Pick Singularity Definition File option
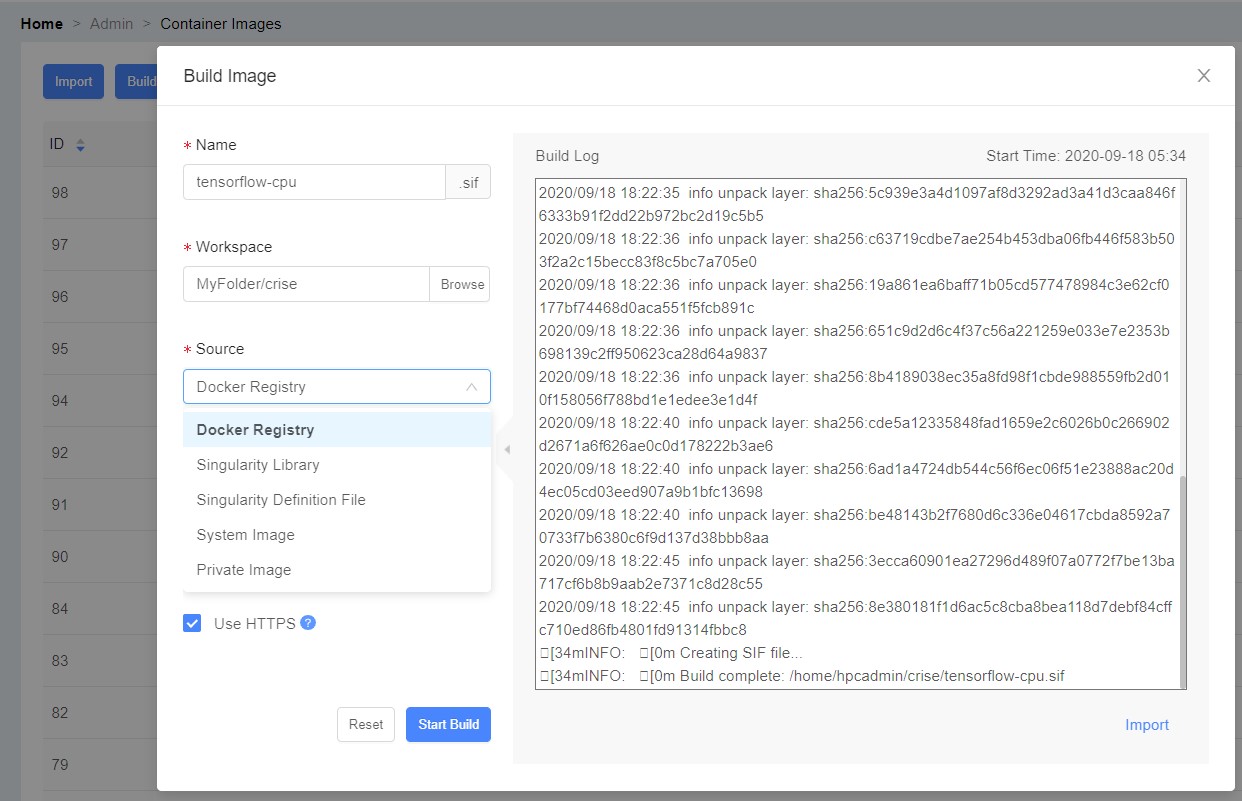1242x801 pixels. [281, 500]
